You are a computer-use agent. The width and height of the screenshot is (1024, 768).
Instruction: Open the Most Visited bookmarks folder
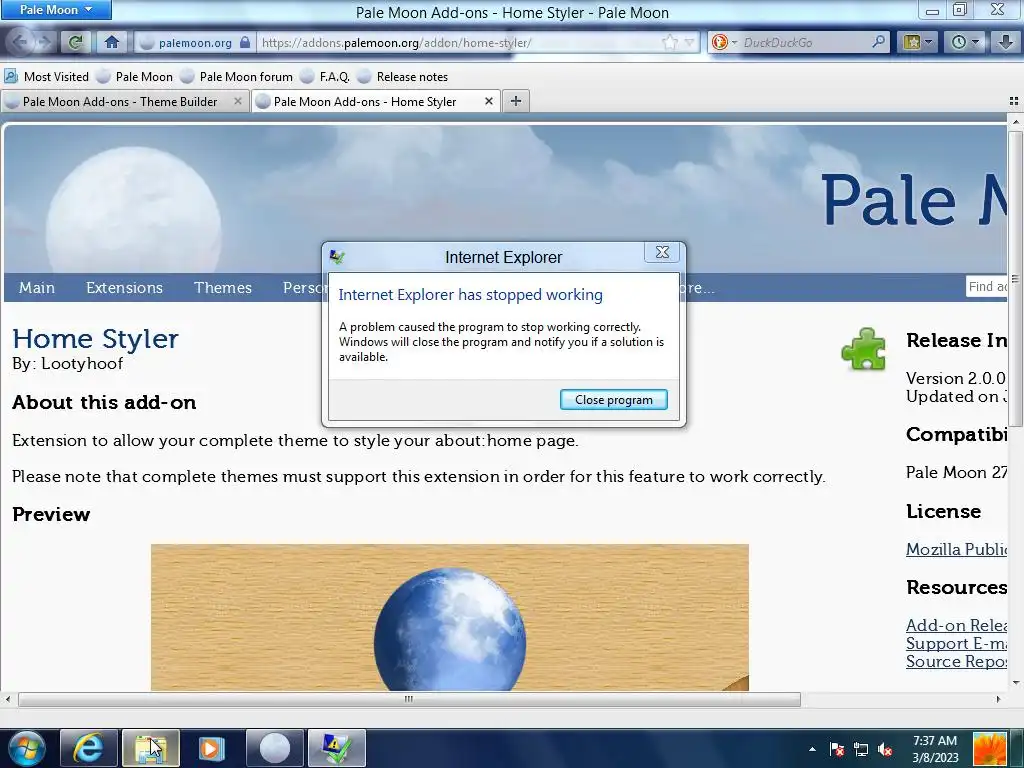(x=46, y=77)
